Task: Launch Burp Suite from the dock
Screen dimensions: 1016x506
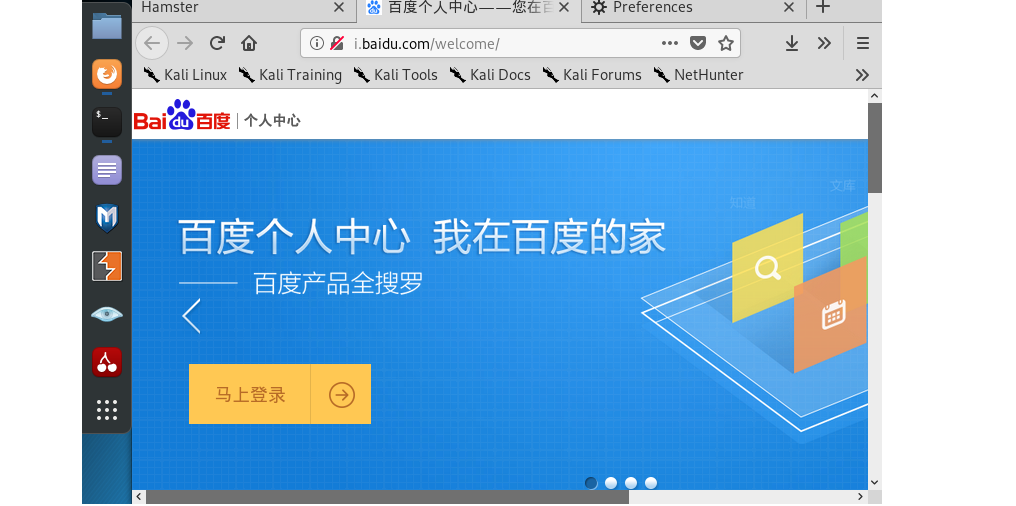Action: click(x=107, y=266)
